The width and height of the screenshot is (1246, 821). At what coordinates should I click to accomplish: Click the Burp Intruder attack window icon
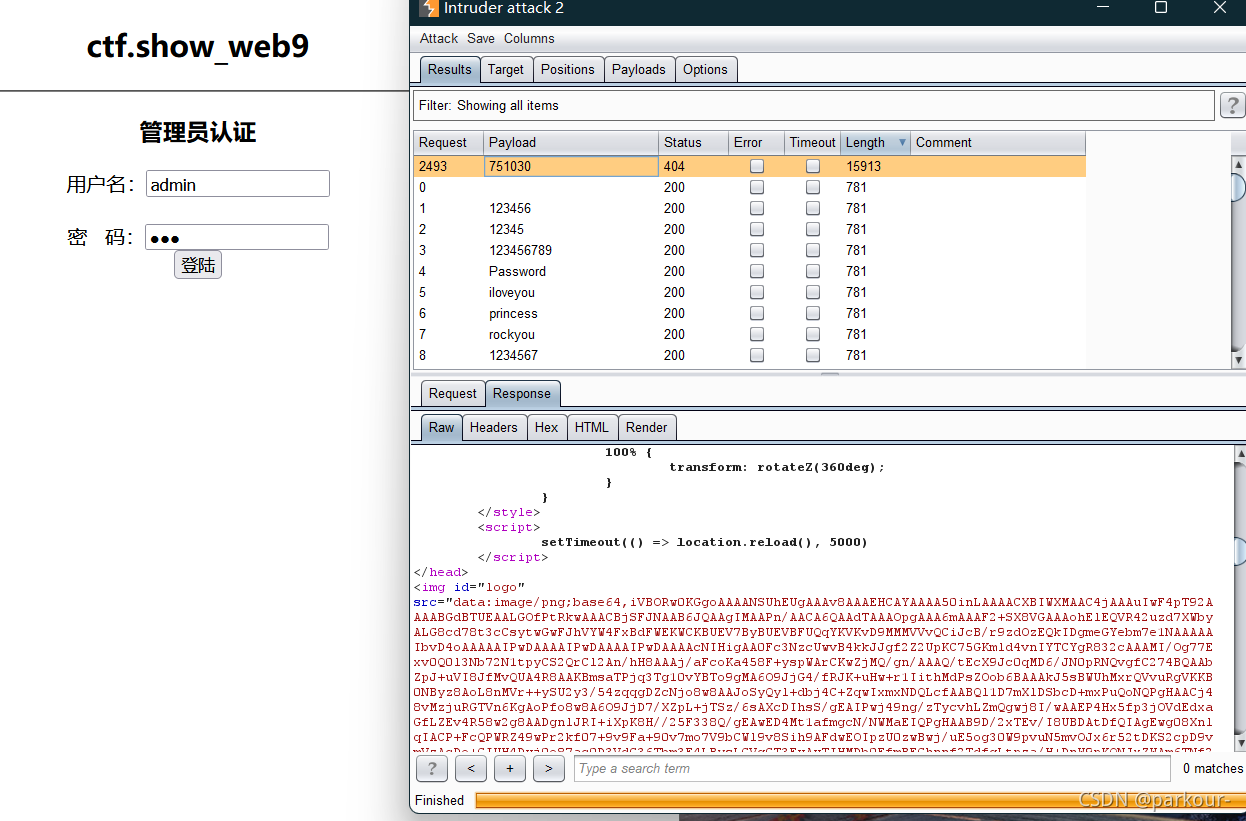coord(429,8)
